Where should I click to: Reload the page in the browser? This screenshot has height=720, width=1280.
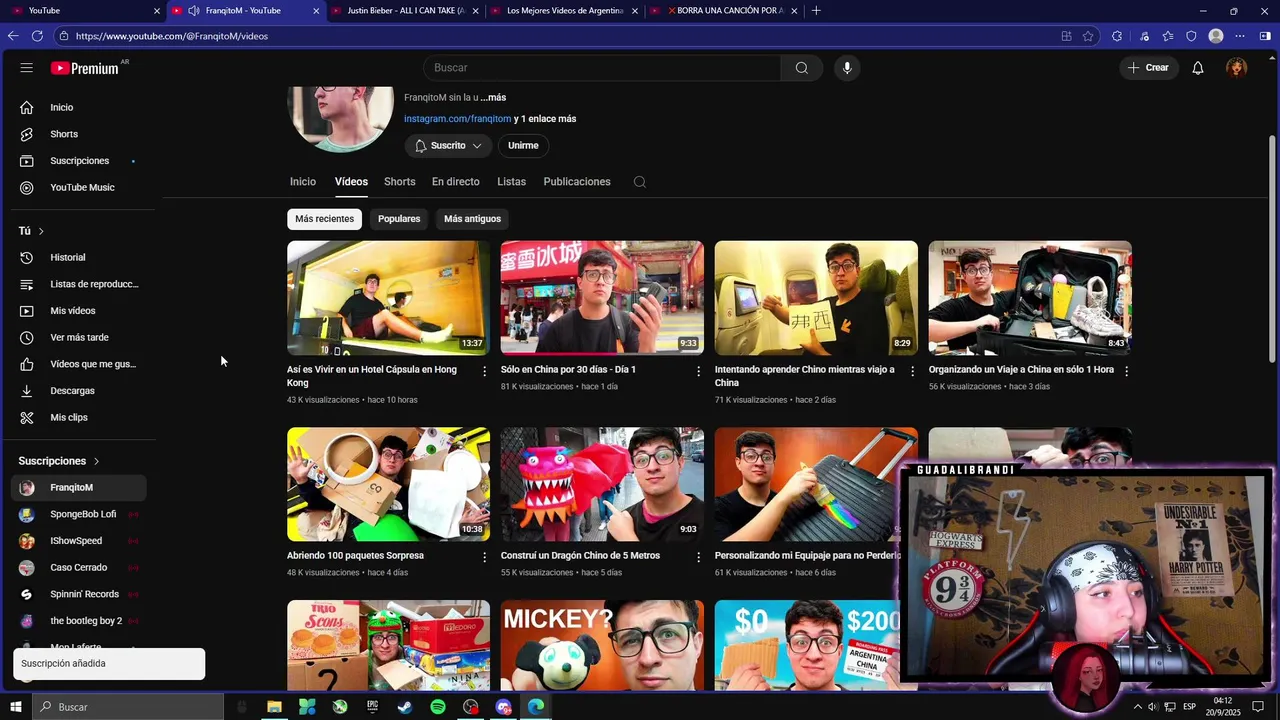point(37,36)
